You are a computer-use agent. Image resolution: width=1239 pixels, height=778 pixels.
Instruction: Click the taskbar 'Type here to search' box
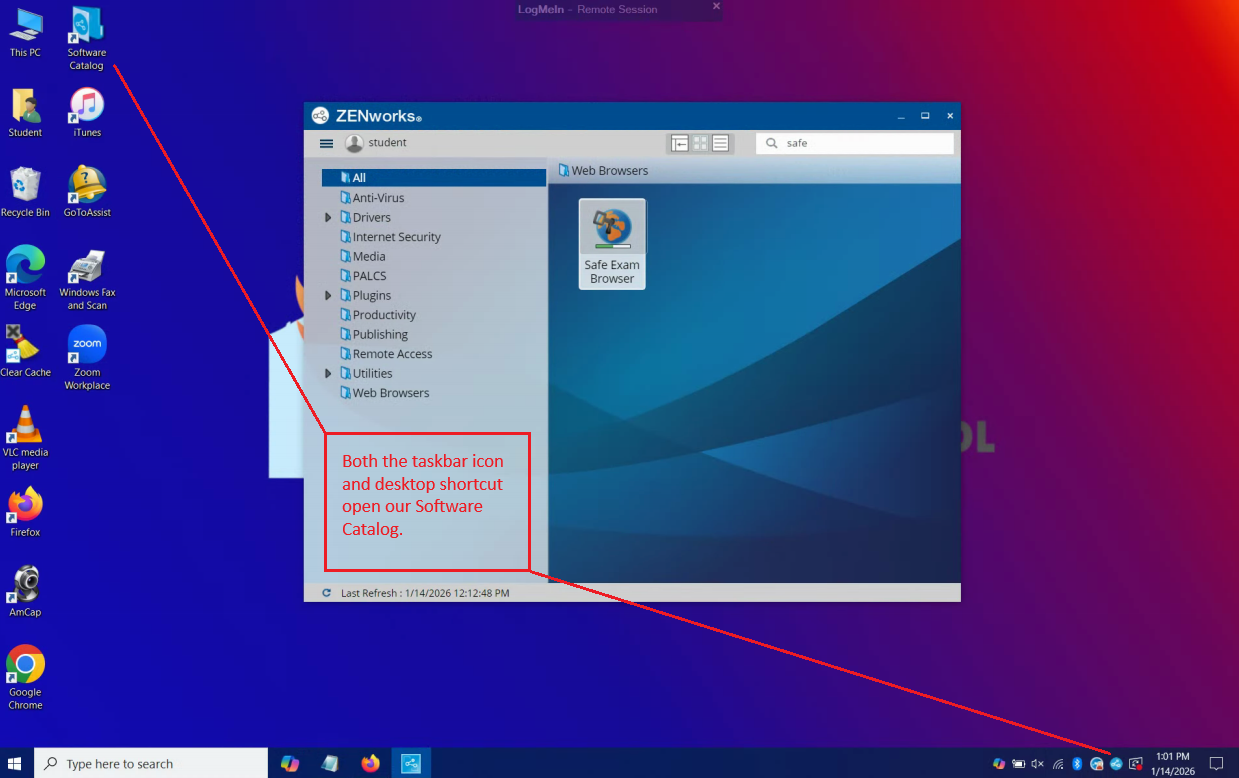pos(151,764)
